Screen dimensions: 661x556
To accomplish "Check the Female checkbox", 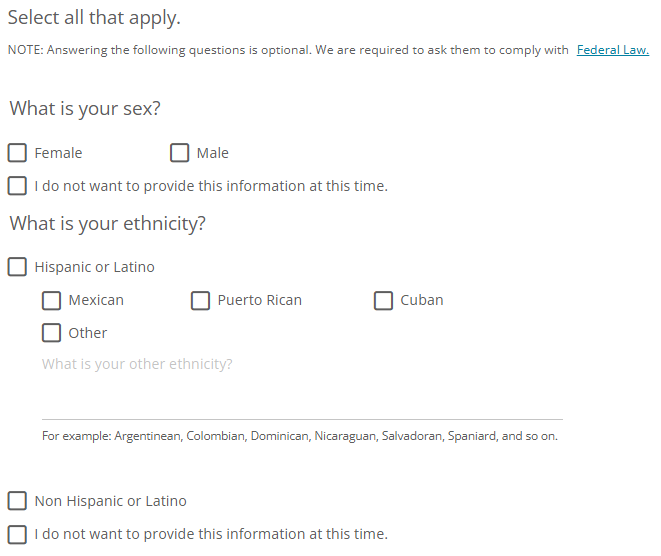I will [17, 153].
